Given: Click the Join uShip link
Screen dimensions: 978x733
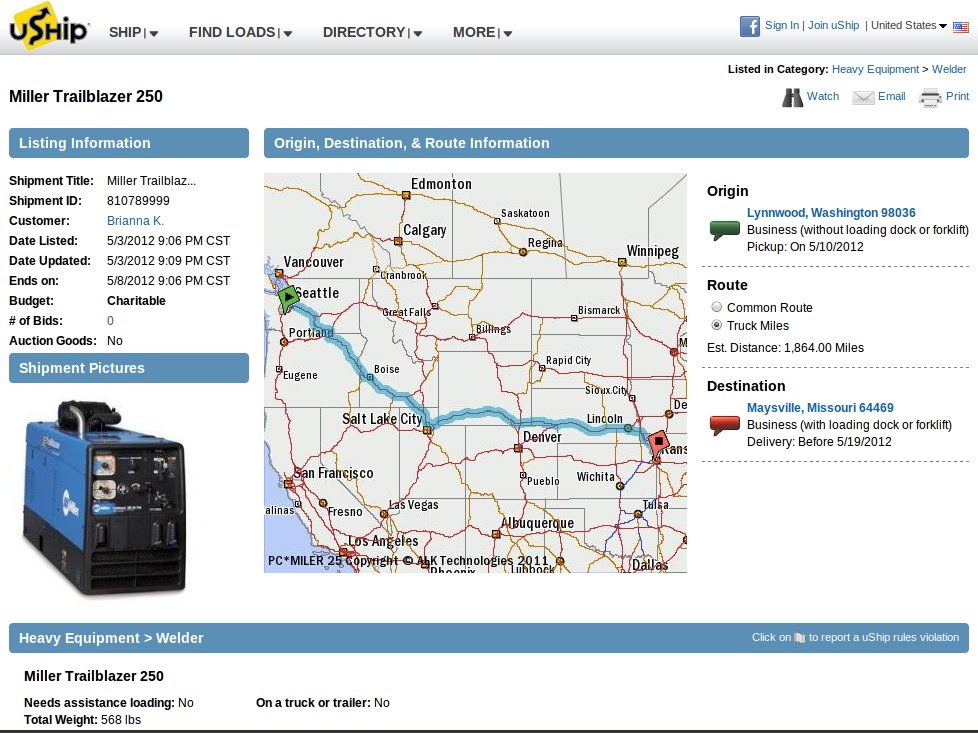Looking at the screenshot, I should tap(833, 26).
